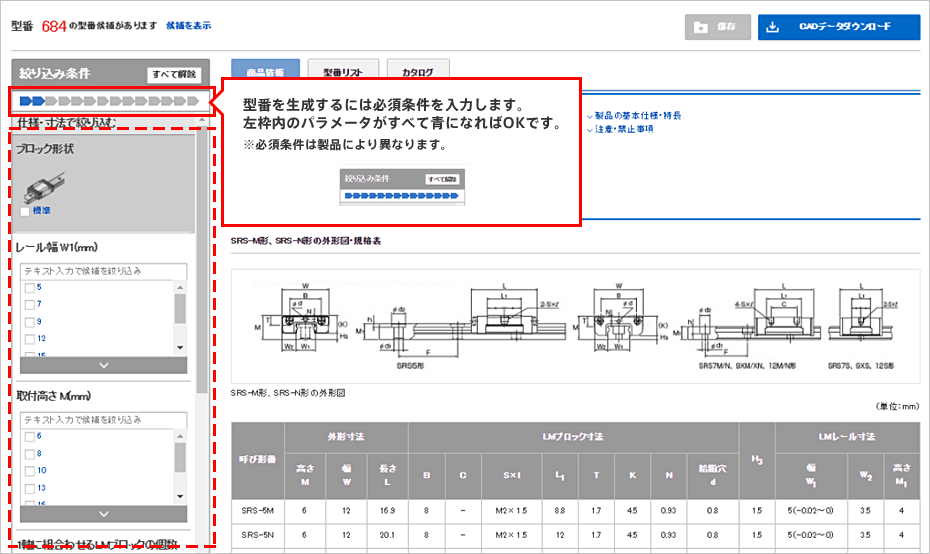Switch to the カタログ tab
The width and height of the screenshot is (930, 554).
[x=418, y=69]
